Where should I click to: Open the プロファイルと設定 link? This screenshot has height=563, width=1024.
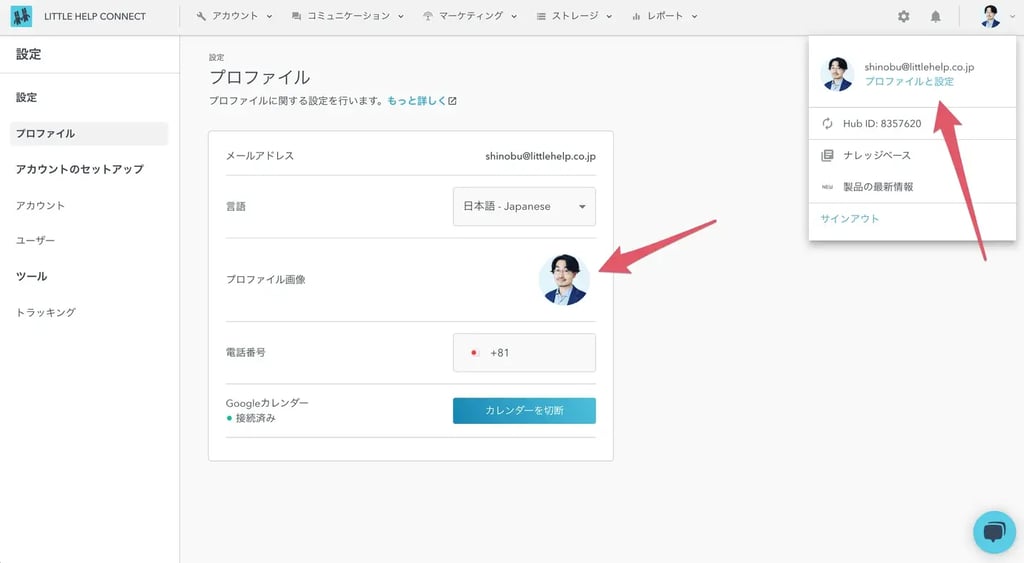point(909,81)
